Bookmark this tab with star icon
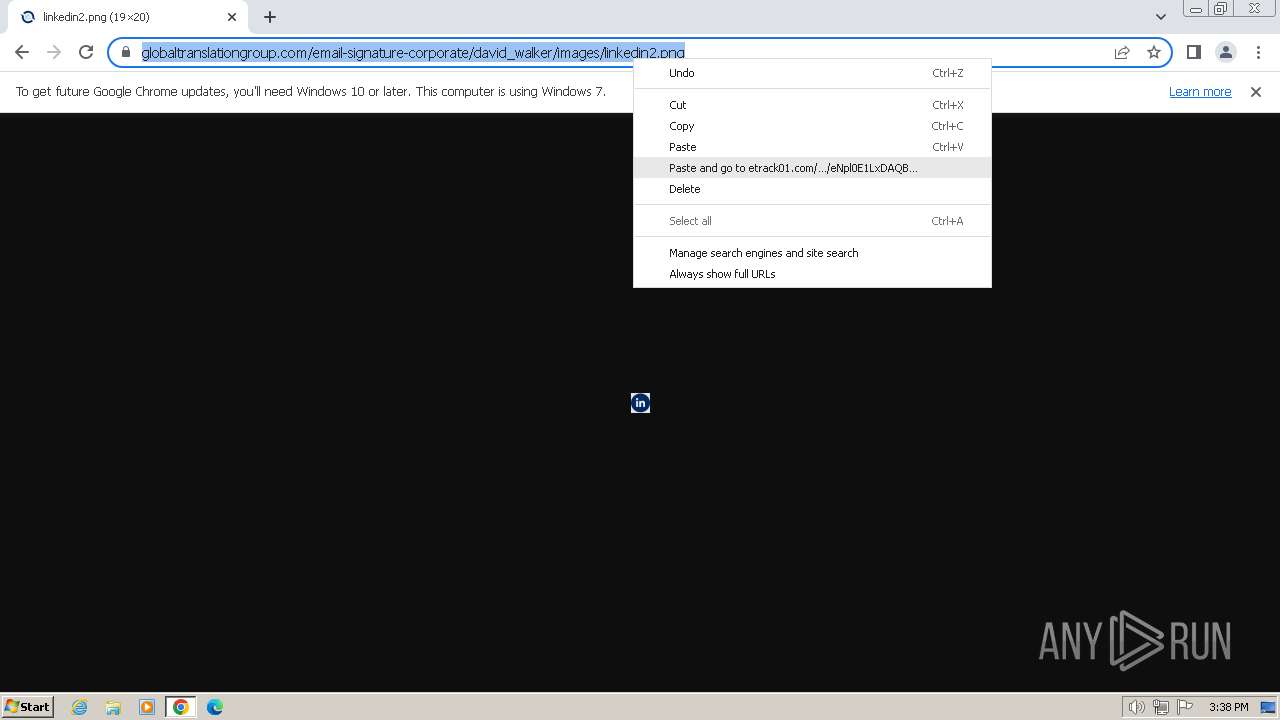1280x720 pixels. (1154, 52)
